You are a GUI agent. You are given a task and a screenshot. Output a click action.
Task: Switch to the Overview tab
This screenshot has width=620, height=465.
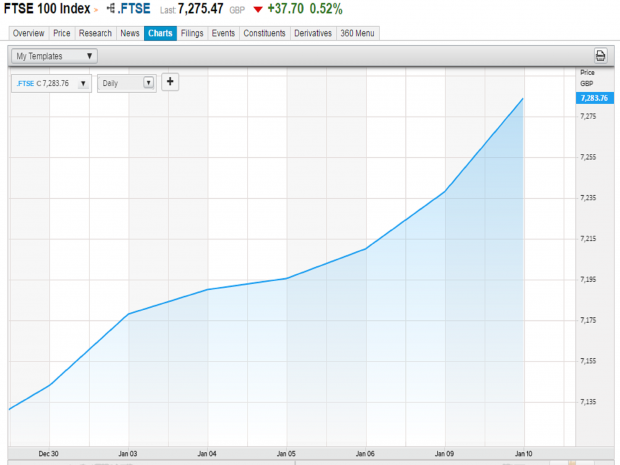pyautogui.click(x=28, y=33)
